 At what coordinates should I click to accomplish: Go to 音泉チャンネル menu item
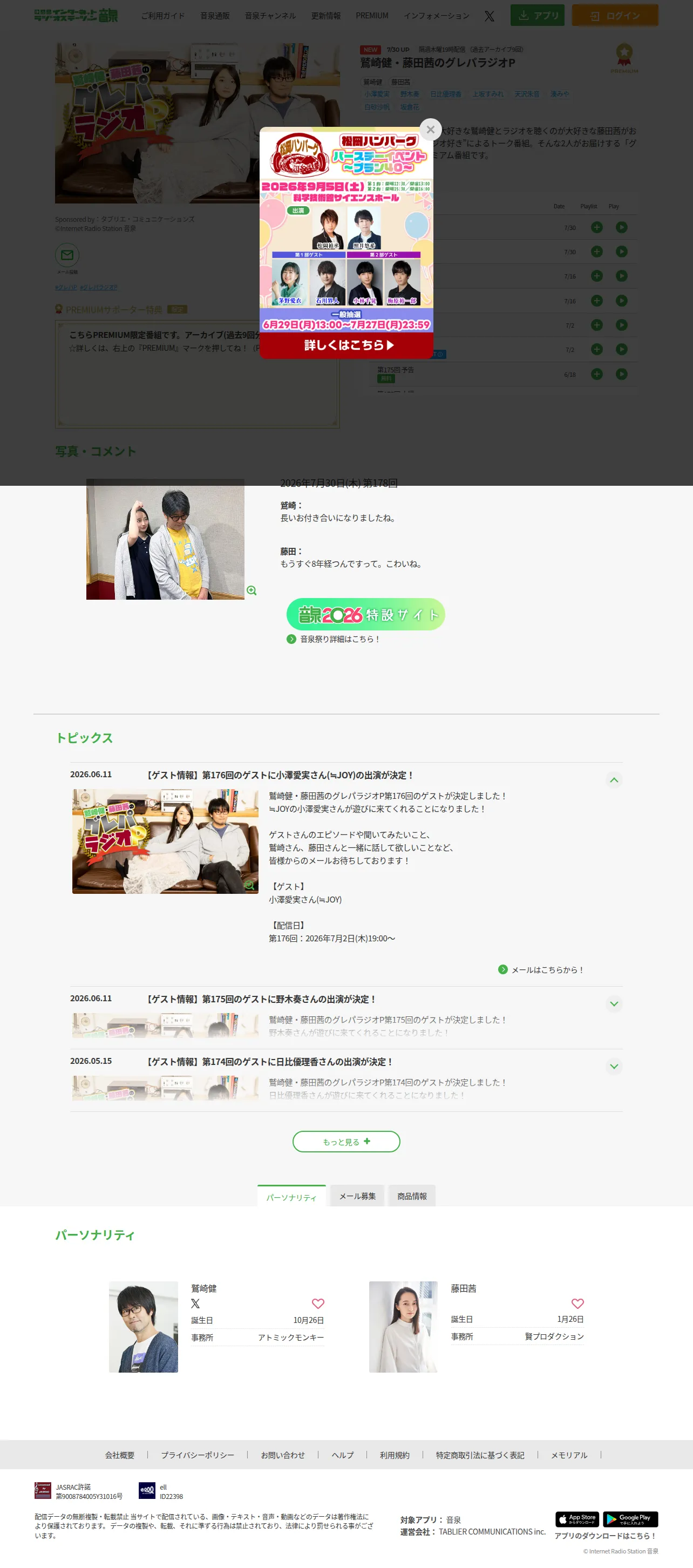click(270, 16)
